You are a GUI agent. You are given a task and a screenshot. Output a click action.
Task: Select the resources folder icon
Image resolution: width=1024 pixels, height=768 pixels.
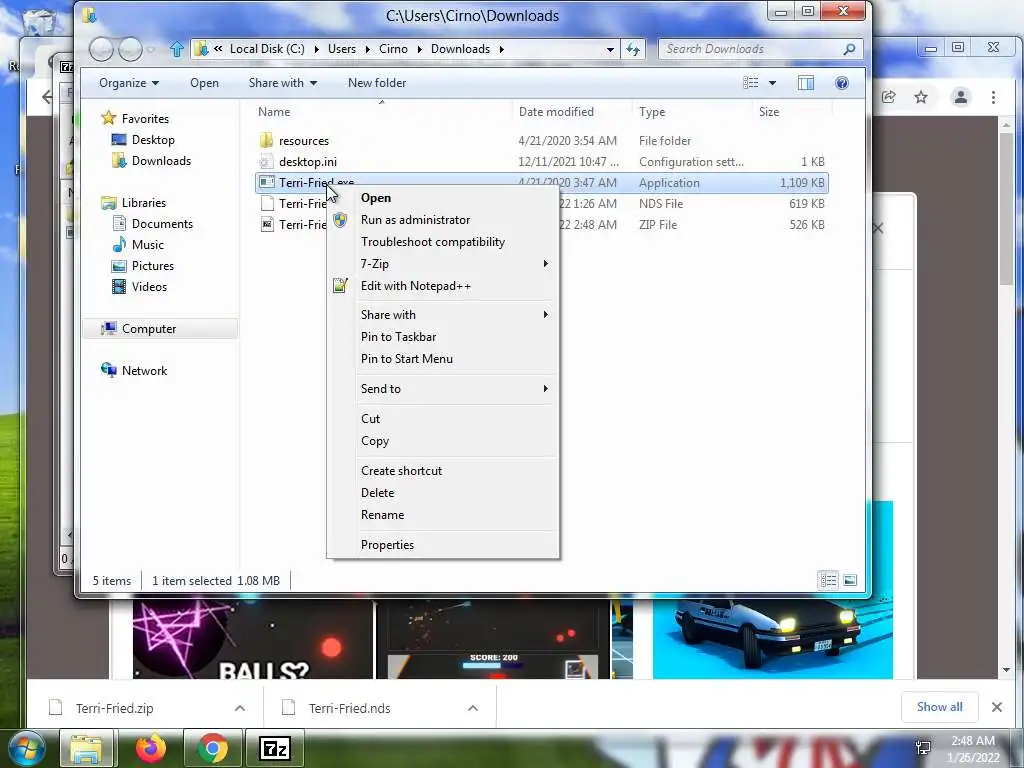(266, 140)
